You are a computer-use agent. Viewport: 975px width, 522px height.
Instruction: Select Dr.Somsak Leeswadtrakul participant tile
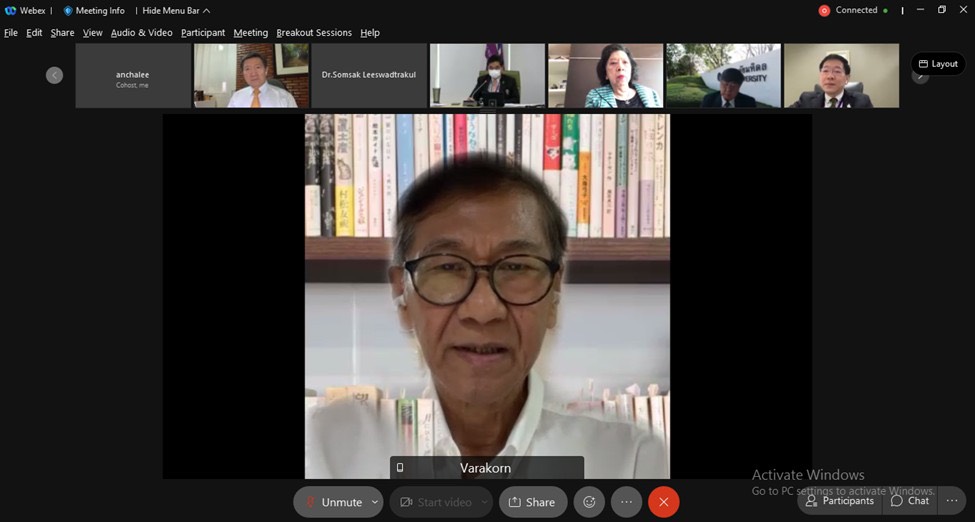tap(369, 75)
